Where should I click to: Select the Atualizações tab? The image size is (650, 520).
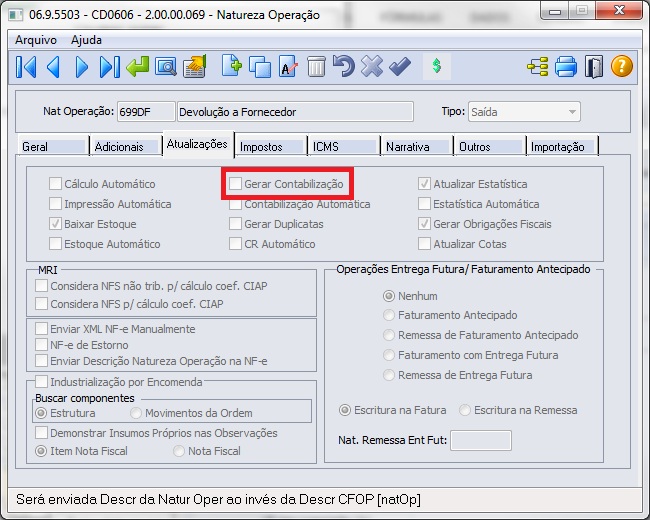click(x=198, y=144)
